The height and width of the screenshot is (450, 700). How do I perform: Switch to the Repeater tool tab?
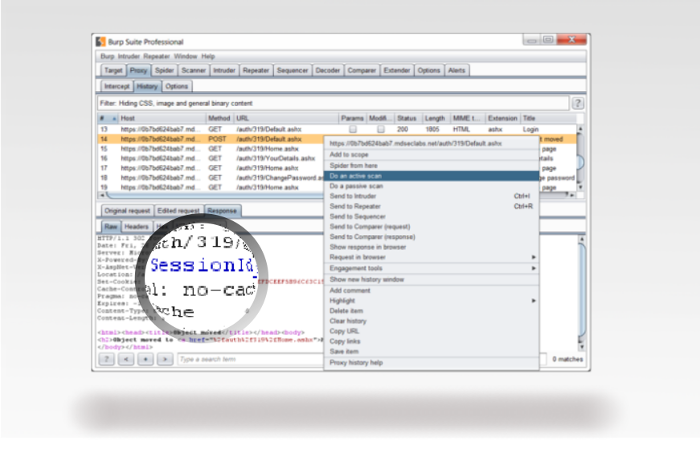point(256,71)
